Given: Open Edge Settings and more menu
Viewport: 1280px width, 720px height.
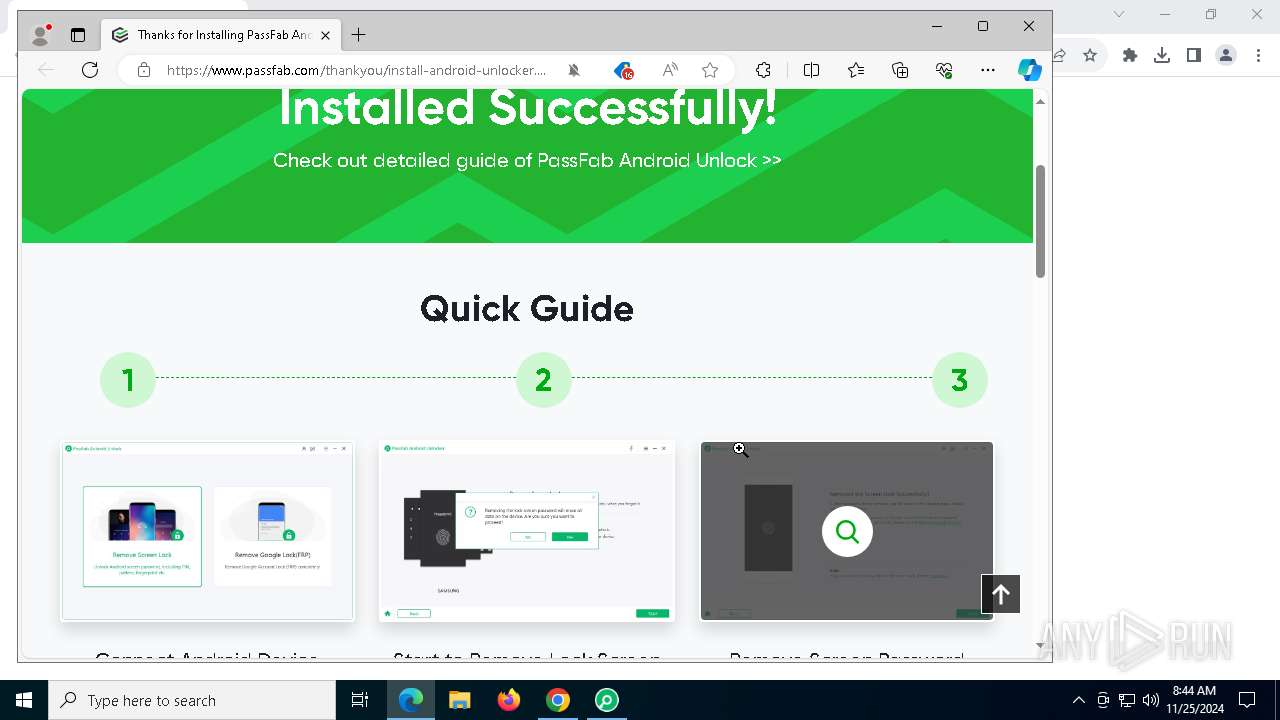Looking at the screenshot, I should (988, 70).
